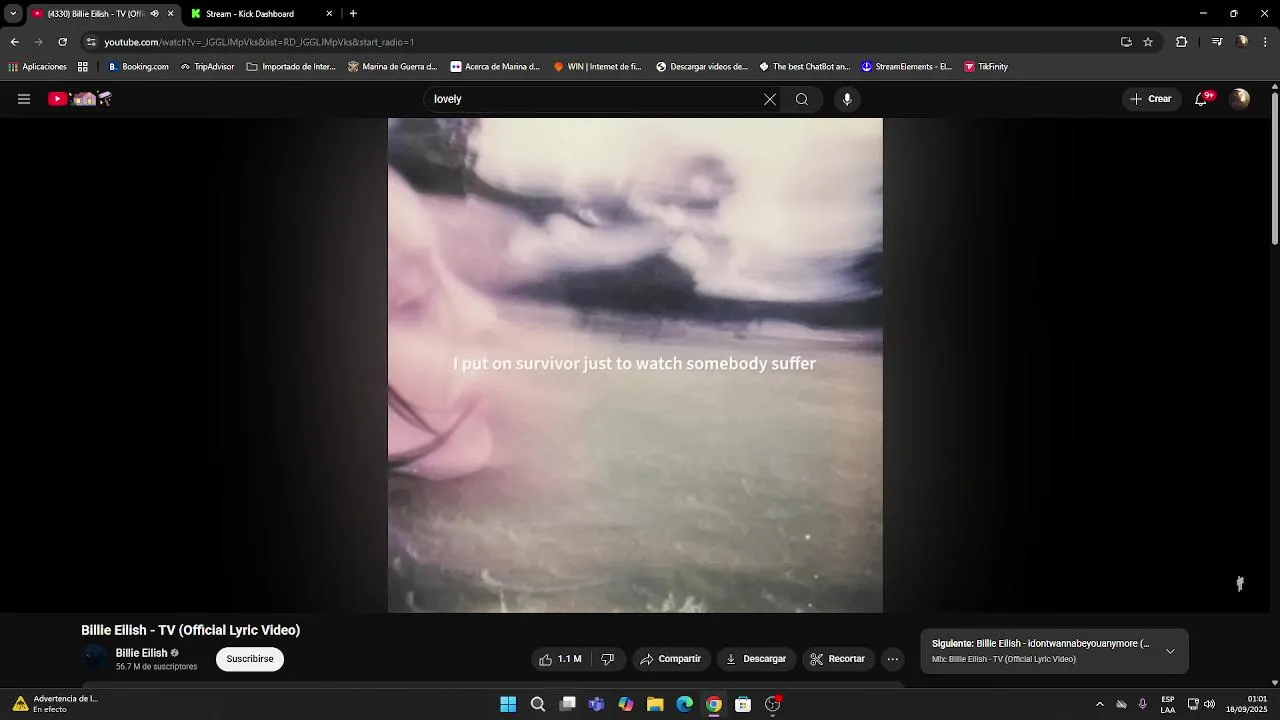Screen dimensions: 1280x720
Task: Go back to previous page
Action: (14, 42)
